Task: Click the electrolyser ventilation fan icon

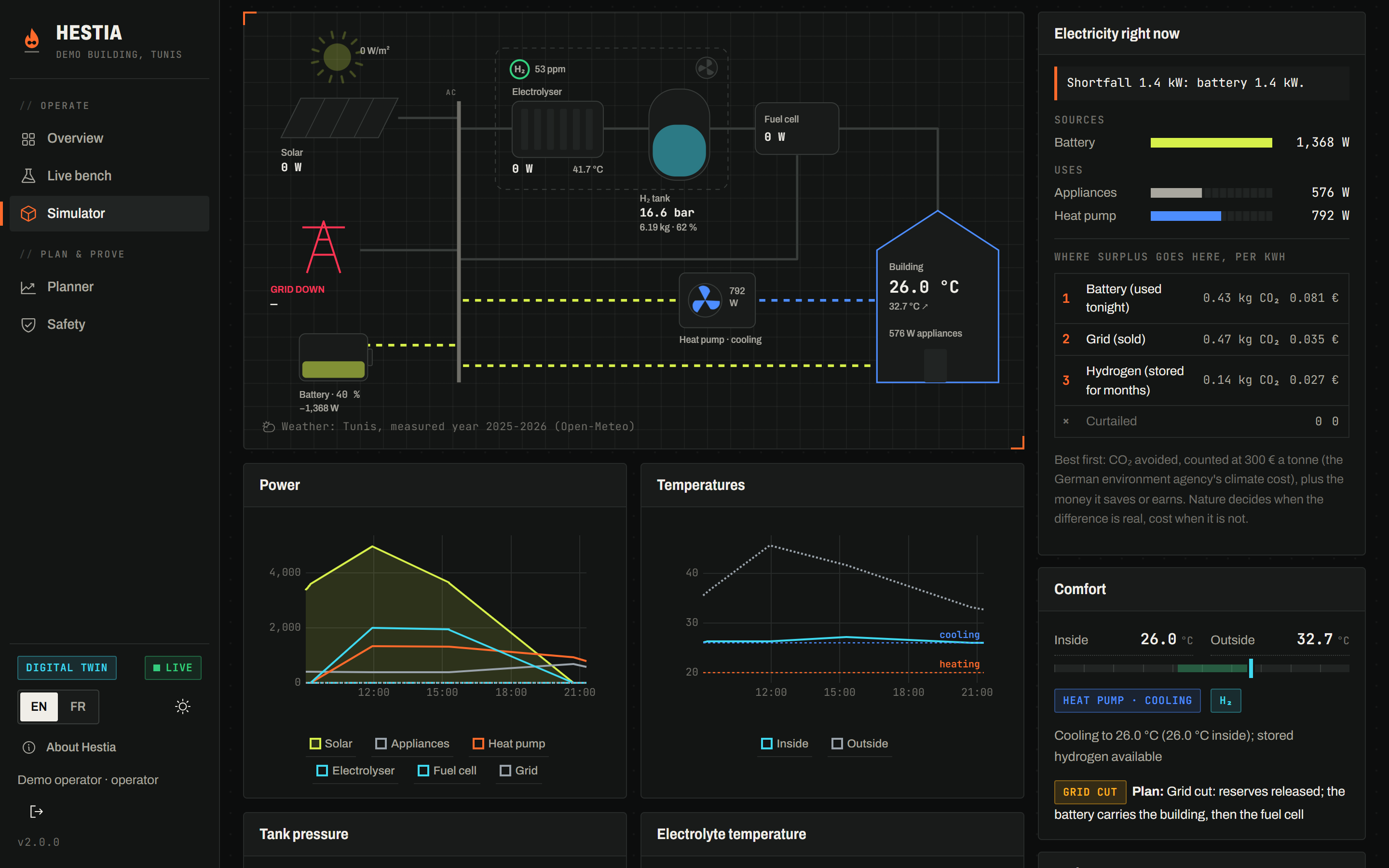Action: (707, 68)
